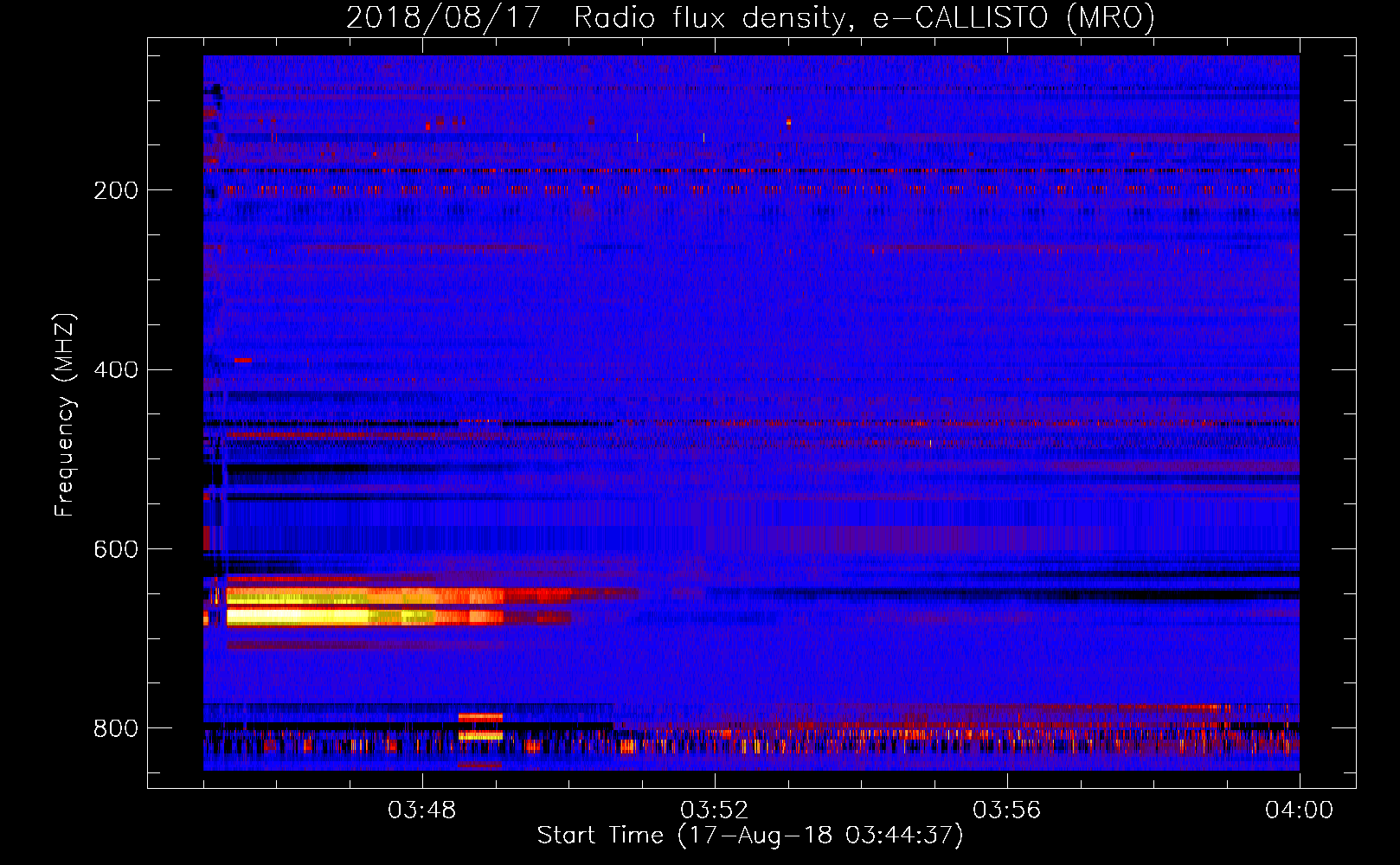Screen dimensions: 1400x865
Task: Click the bright yellow burst near 650 MHz
Action: click(x=363, y=605)
